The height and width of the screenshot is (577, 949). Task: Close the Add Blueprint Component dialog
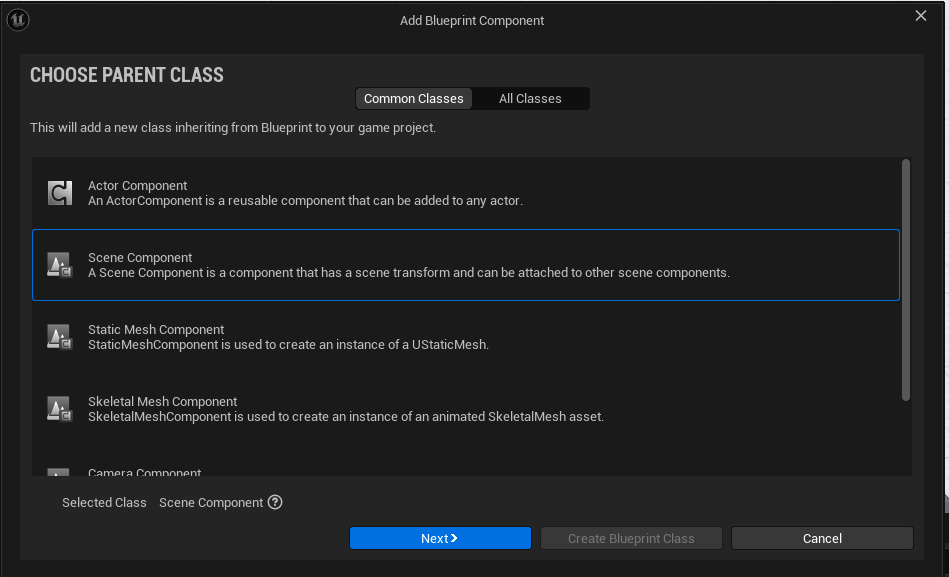tap(921, 16)
